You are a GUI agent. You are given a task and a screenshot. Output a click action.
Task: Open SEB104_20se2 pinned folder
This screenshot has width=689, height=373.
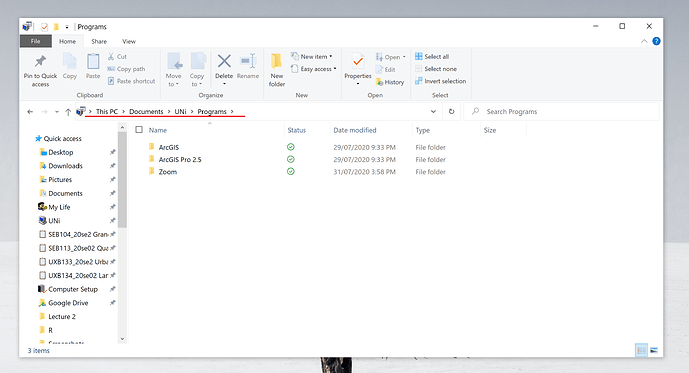click(77, 234)
